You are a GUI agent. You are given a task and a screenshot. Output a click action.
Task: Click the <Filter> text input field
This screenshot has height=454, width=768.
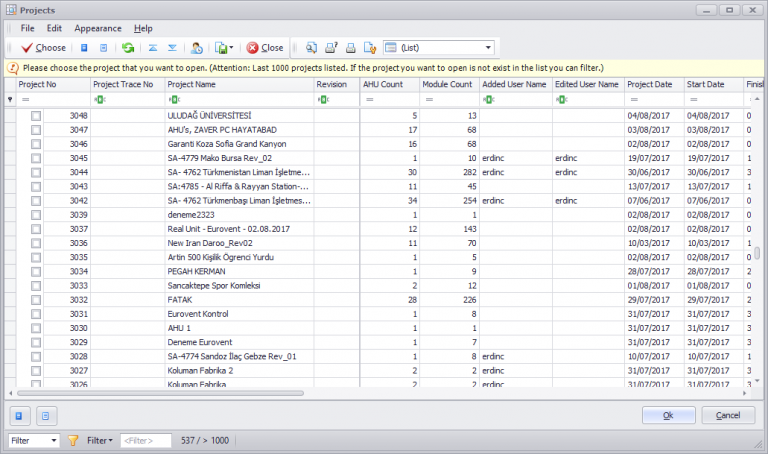(145, 440)
